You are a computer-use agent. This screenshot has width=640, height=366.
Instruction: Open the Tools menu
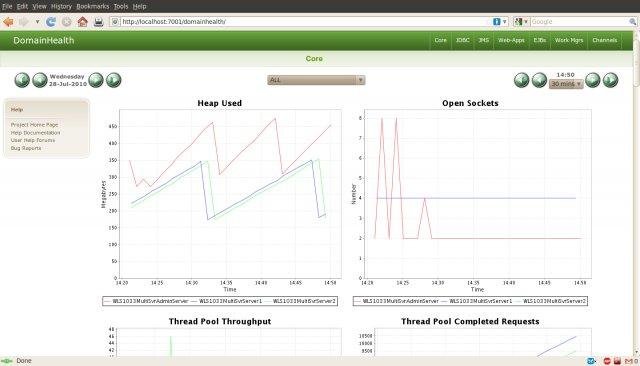(121, 6)
